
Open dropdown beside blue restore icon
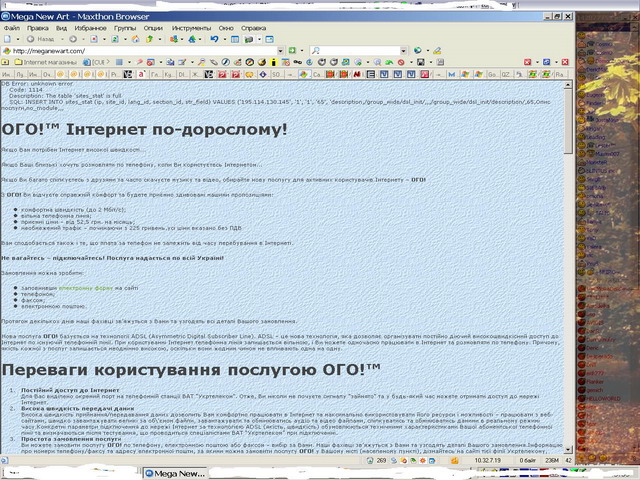click(x=556, y=62)
